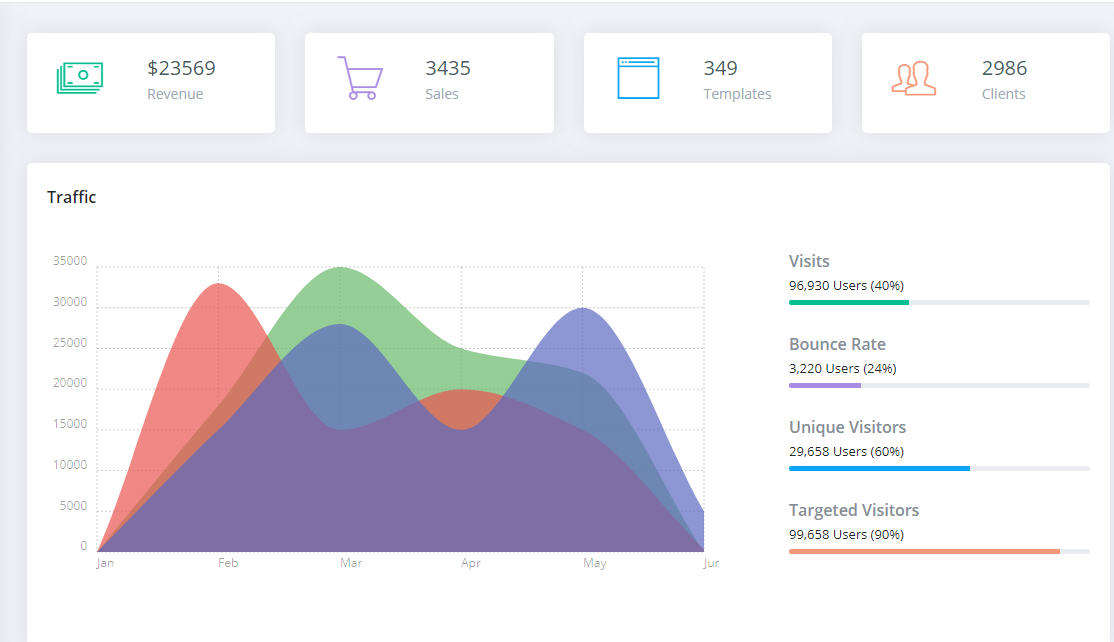Click the blue Unique Visitors progress bar
1114x642 pixels.
880,467
